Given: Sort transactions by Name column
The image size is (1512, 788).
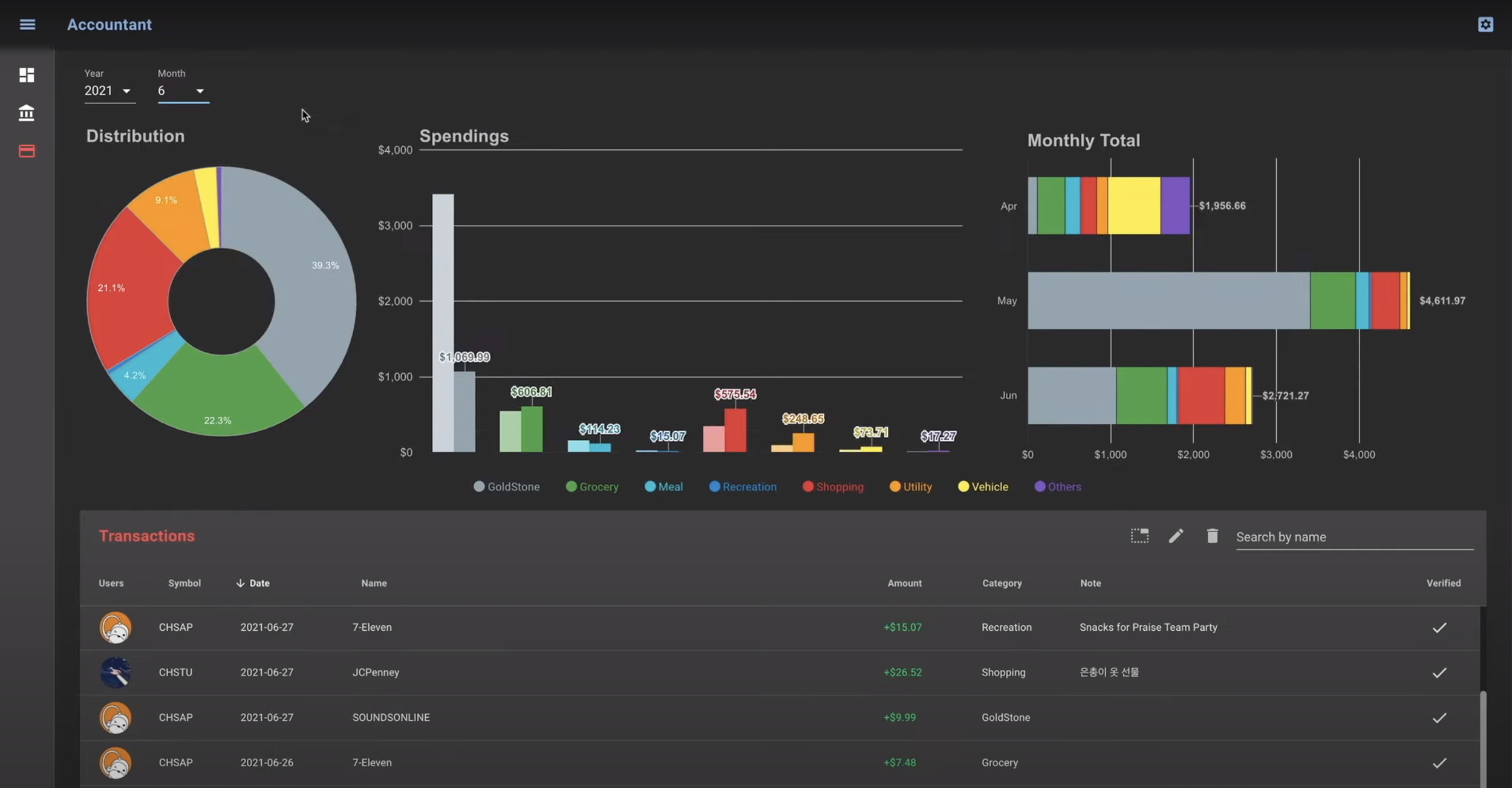Looking at the screenshot, I should pos(374,583).
